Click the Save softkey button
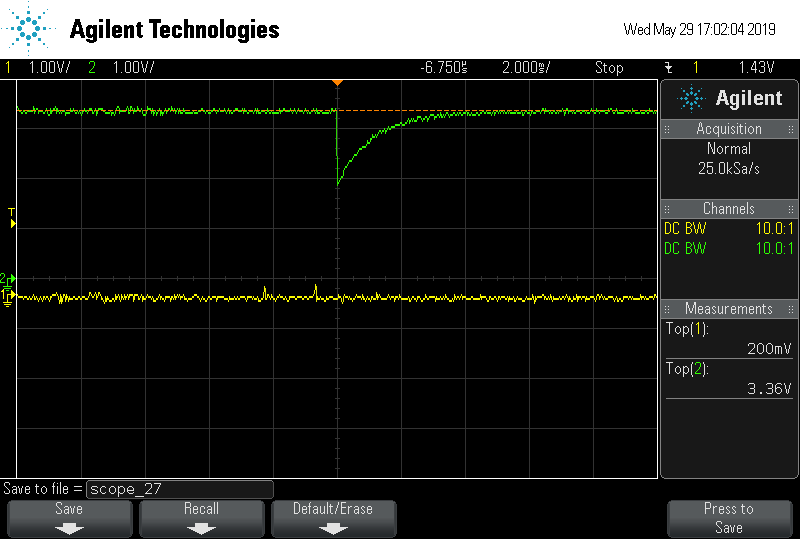Screen dimensions: 800x539 (69, 519)
